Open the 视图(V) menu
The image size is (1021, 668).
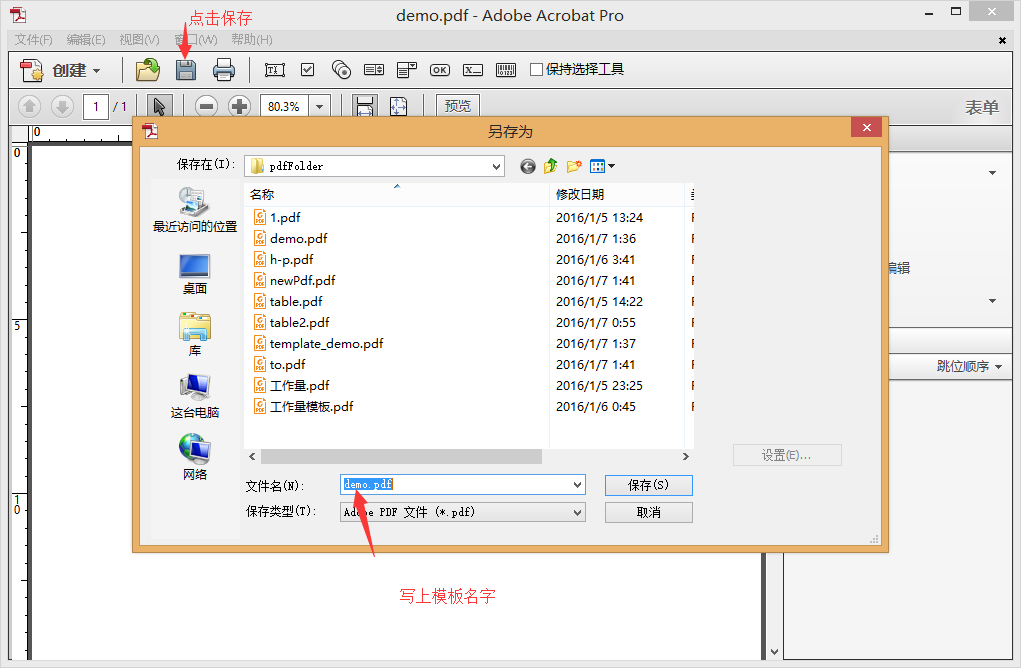coord(139,40)
